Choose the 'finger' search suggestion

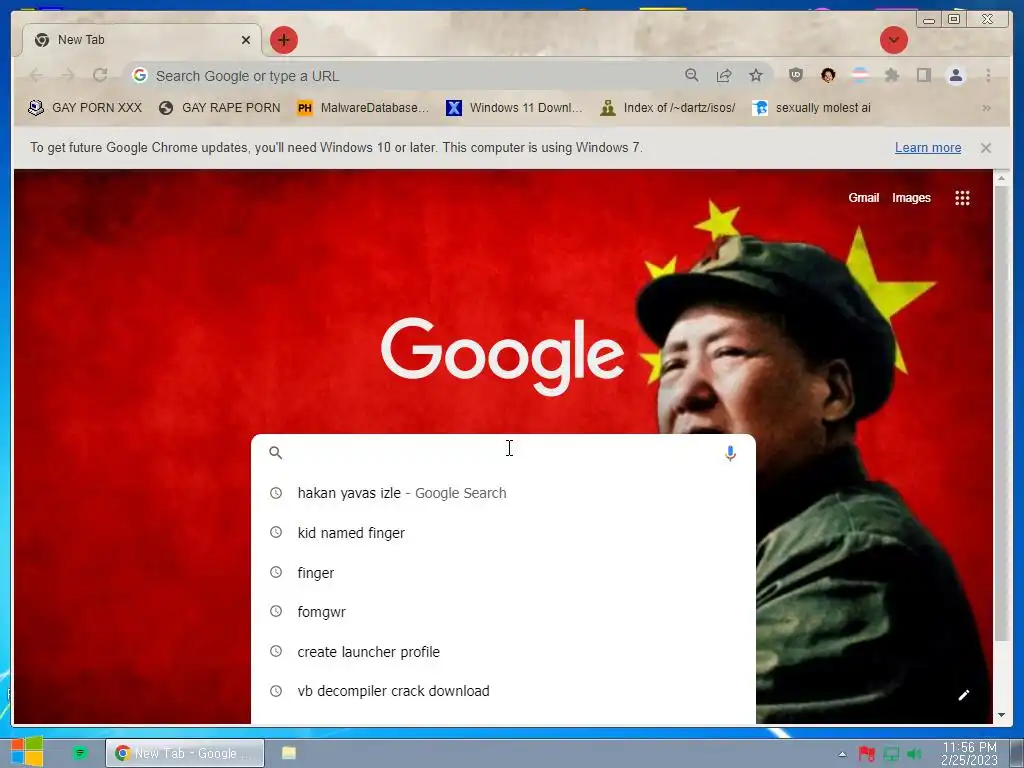pos(503,573)
